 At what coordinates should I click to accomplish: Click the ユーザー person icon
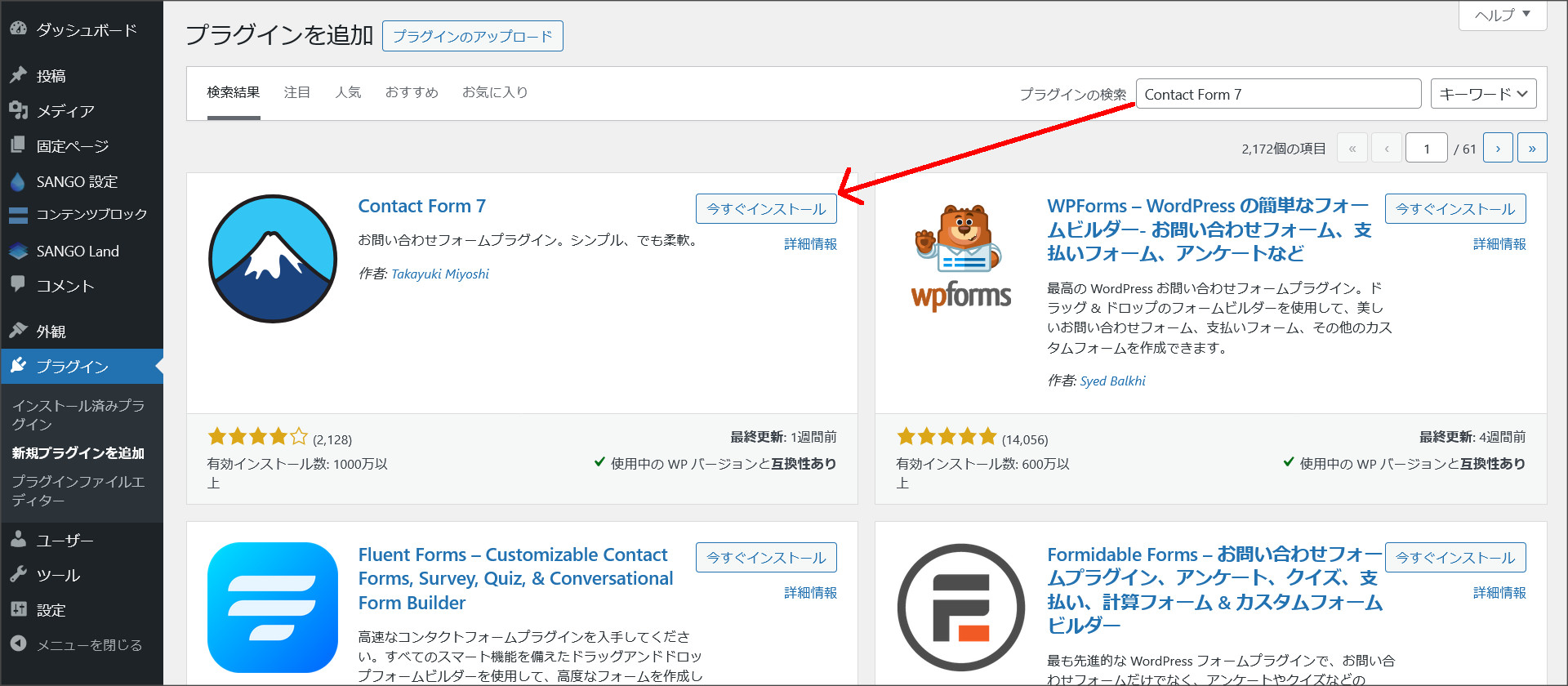18,539
